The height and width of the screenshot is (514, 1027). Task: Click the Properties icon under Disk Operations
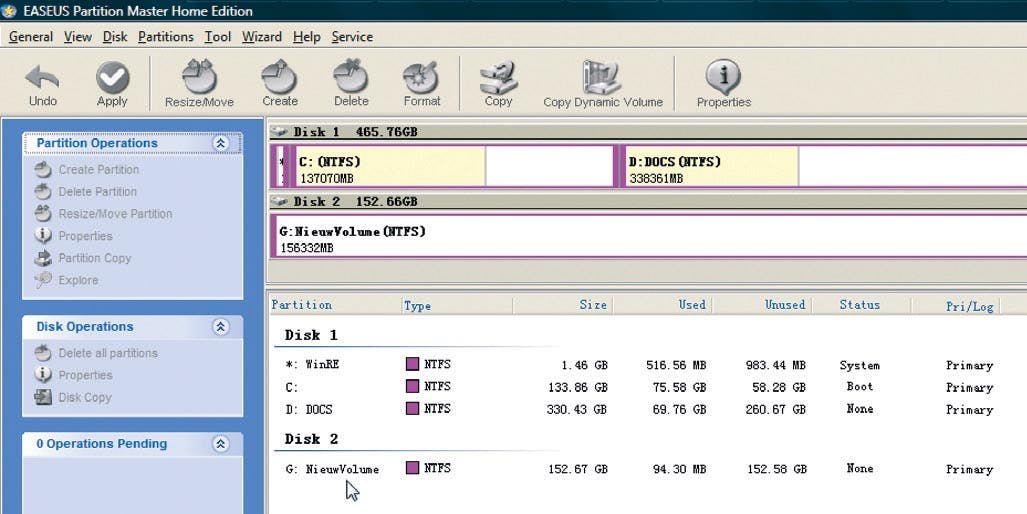(x=43, y=375)
